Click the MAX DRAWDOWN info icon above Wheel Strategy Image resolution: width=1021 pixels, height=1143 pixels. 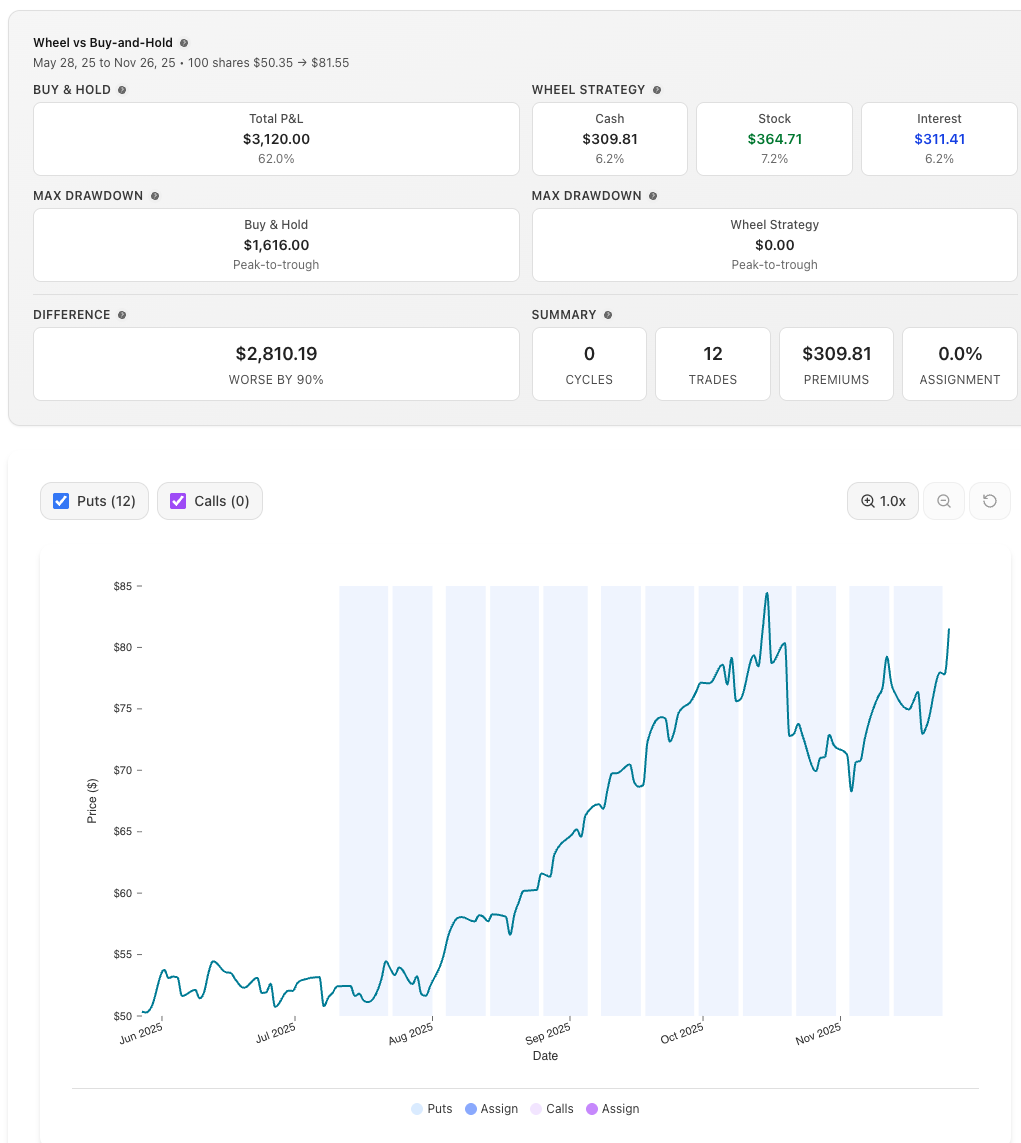coord(651,196)
